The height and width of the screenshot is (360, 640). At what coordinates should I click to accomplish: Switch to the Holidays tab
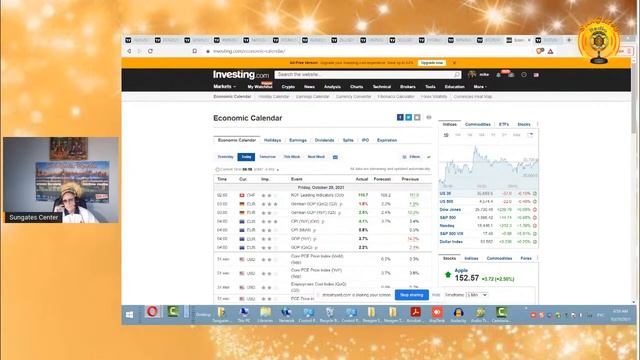click(x=272, y=140)
